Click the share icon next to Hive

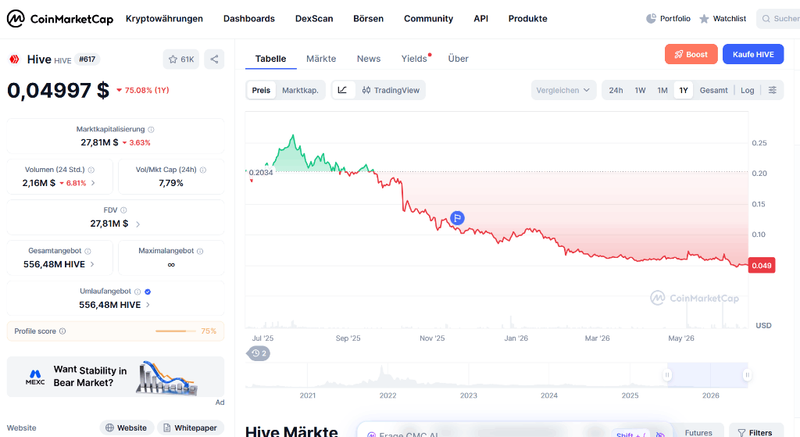214,59
